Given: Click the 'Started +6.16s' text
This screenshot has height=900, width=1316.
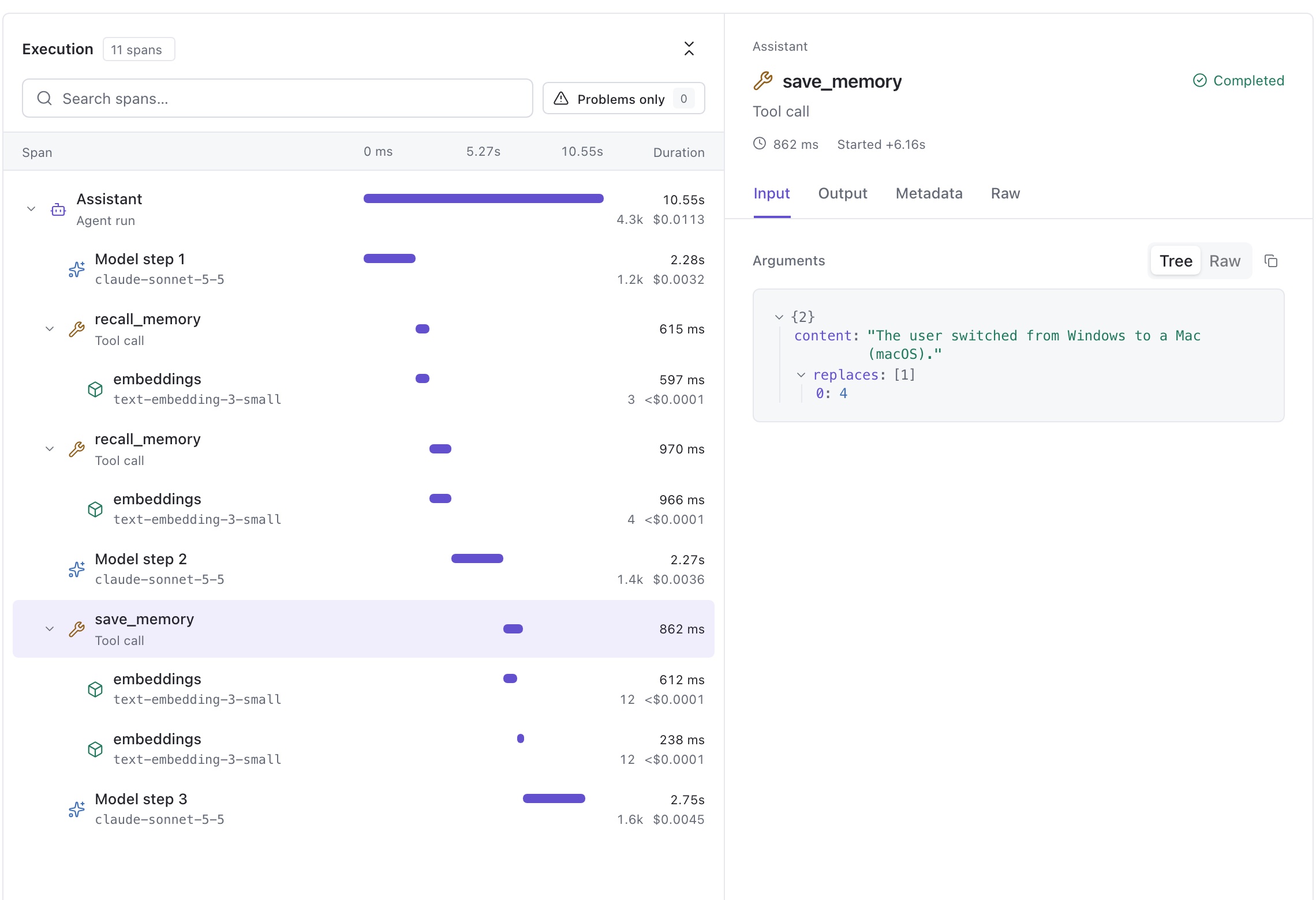Looking at the screenshot, I should [881, 144].
